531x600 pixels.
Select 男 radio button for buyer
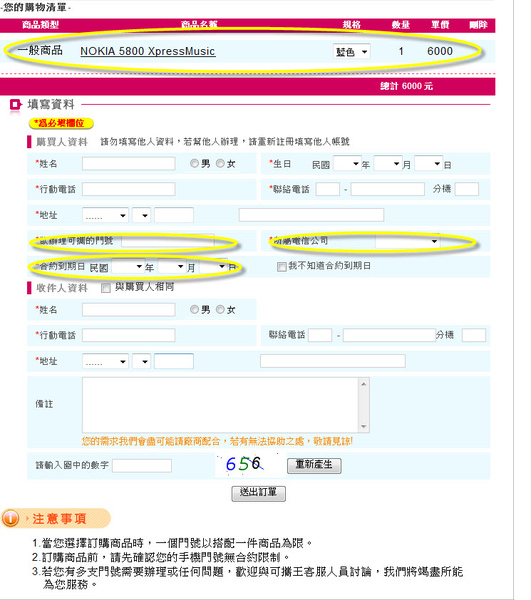click(194, 163)
